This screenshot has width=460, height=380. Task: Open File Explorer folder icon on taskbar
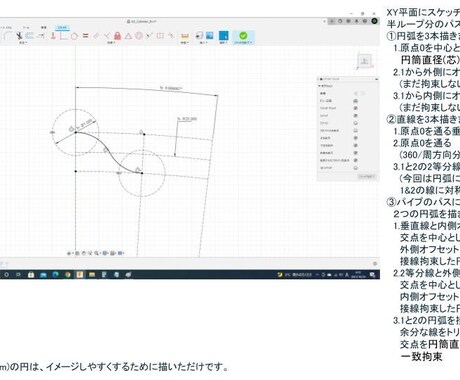[x=92, y=275]
